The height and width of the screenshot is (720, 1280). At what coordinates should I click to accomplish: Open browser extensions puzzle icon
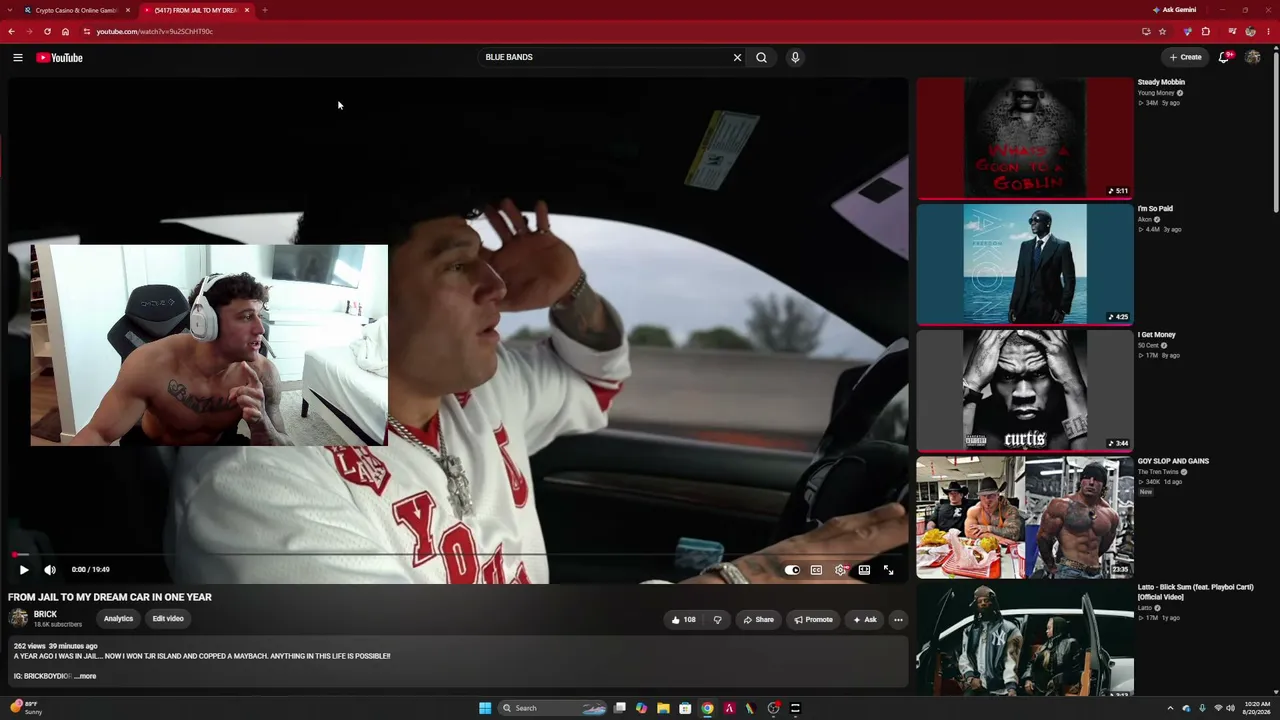coord(1205,32)
